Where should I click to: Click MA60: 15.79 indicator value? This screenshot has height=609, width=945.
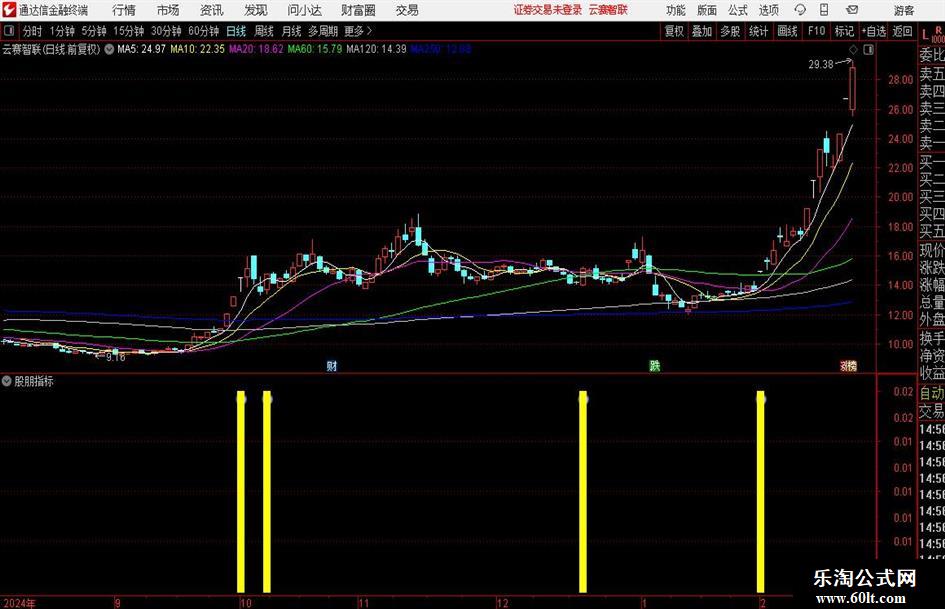point(315,49)
